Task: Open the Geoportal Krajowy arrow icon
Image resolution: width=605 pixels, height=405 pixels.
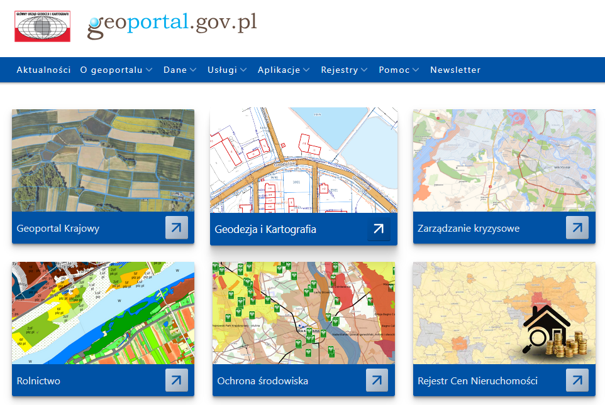Action: (177, 228)
